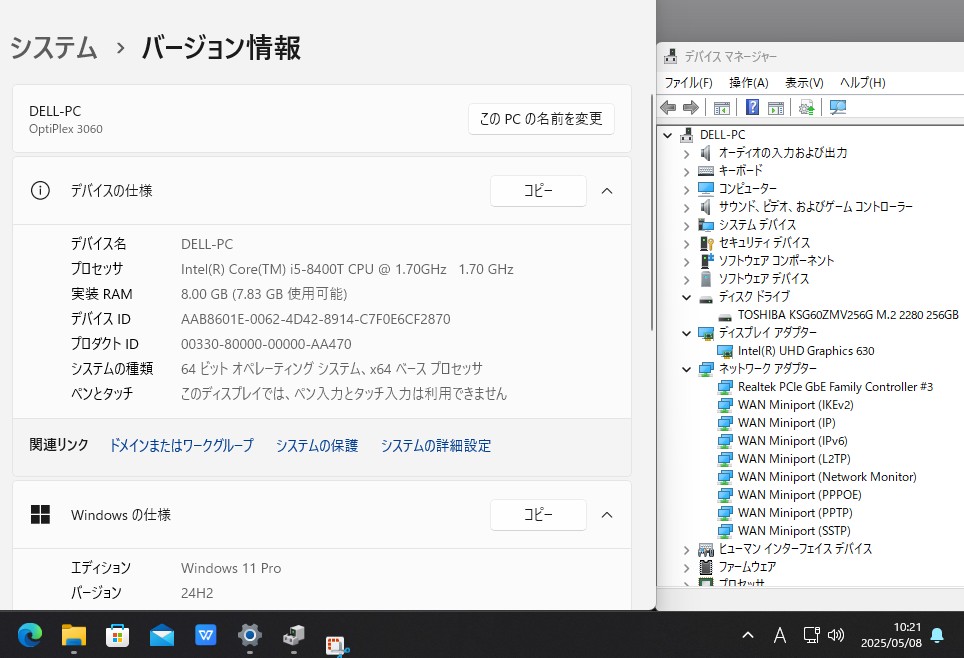Expand the システム デバイス node
This screenshot has height=658, width=964.
pos(687,226)
